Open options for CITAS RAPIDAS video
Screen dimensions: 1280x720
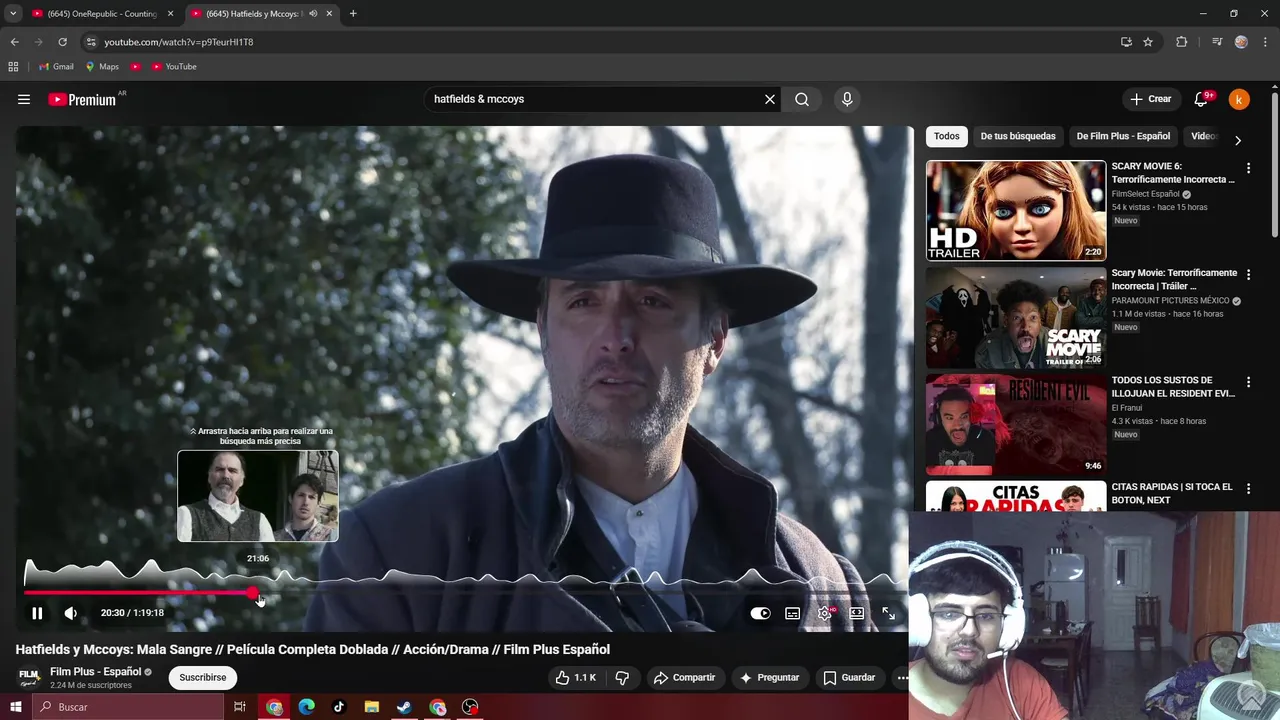tap(1248, 489)
